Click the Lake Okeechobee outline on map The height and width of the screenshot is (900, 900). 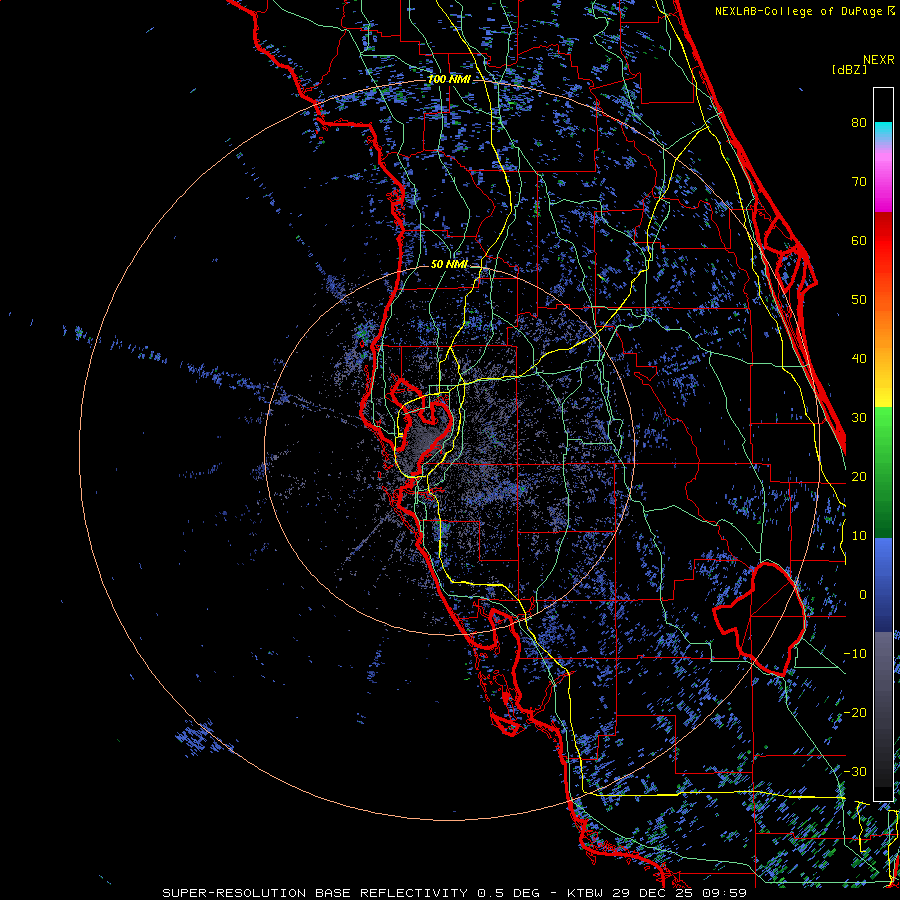(759, 619)
